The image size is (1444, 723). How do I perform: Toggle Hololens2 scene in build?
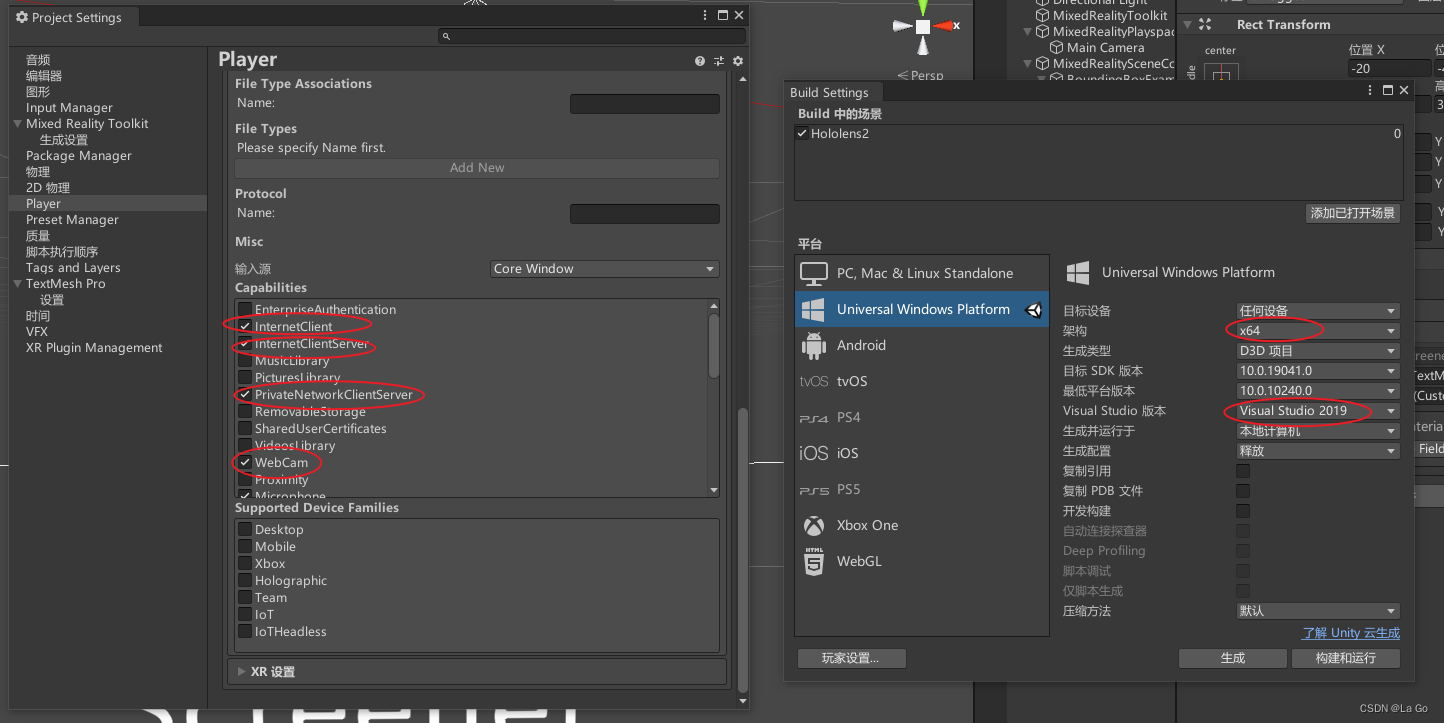802,134
